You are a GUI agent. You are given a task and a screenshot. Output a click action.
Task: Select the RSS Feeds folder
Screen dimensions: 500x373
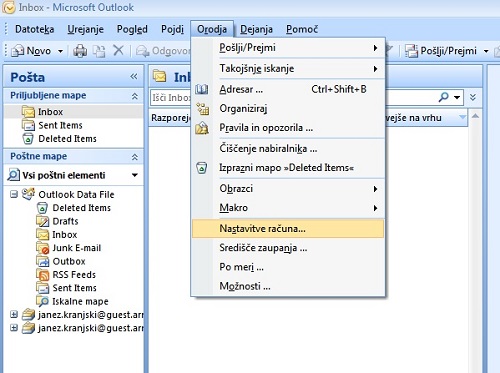click(74, 275)
